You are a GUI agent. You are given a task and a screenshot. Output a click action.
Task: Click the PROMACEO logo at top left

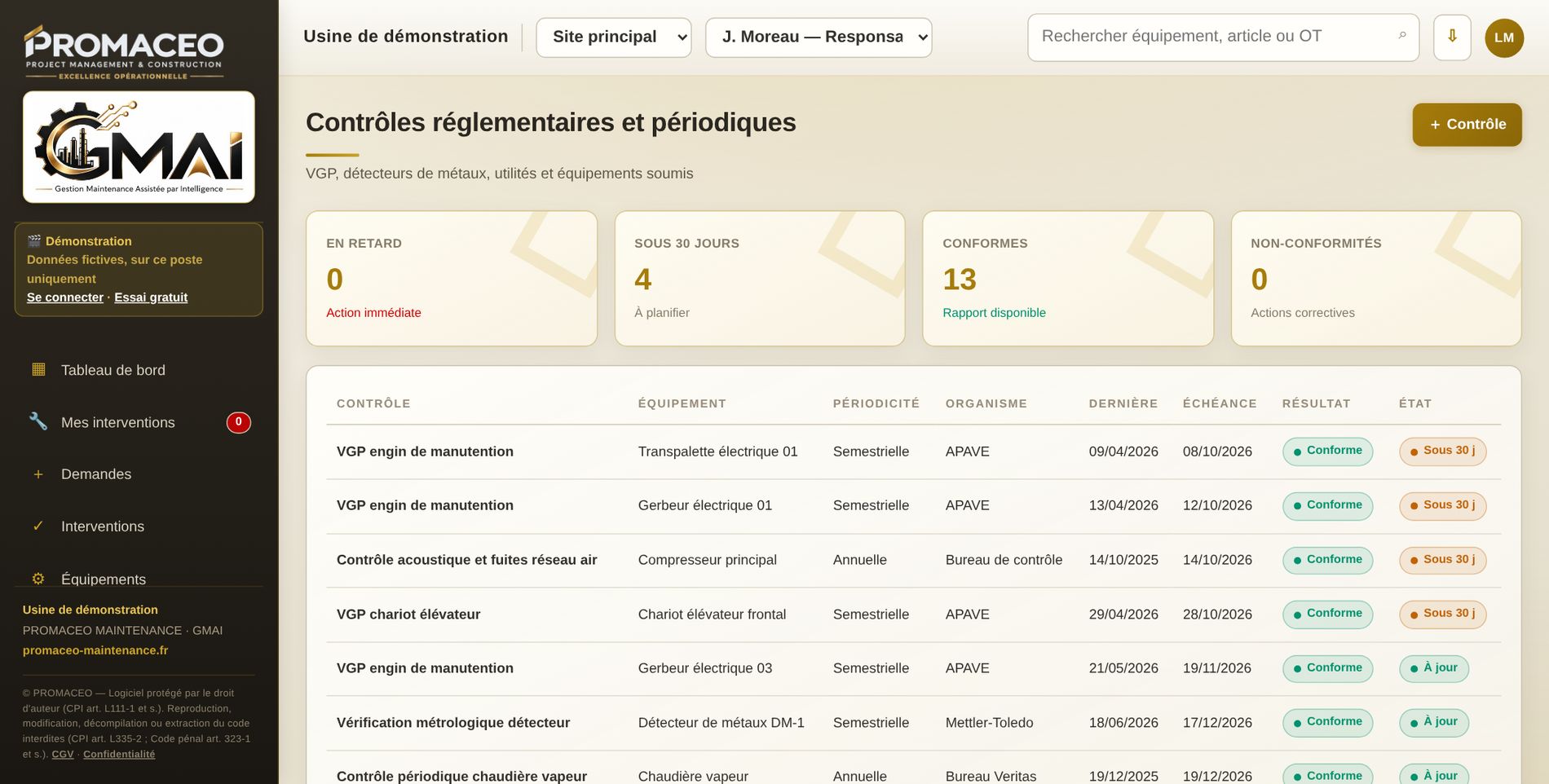(124, 52)
